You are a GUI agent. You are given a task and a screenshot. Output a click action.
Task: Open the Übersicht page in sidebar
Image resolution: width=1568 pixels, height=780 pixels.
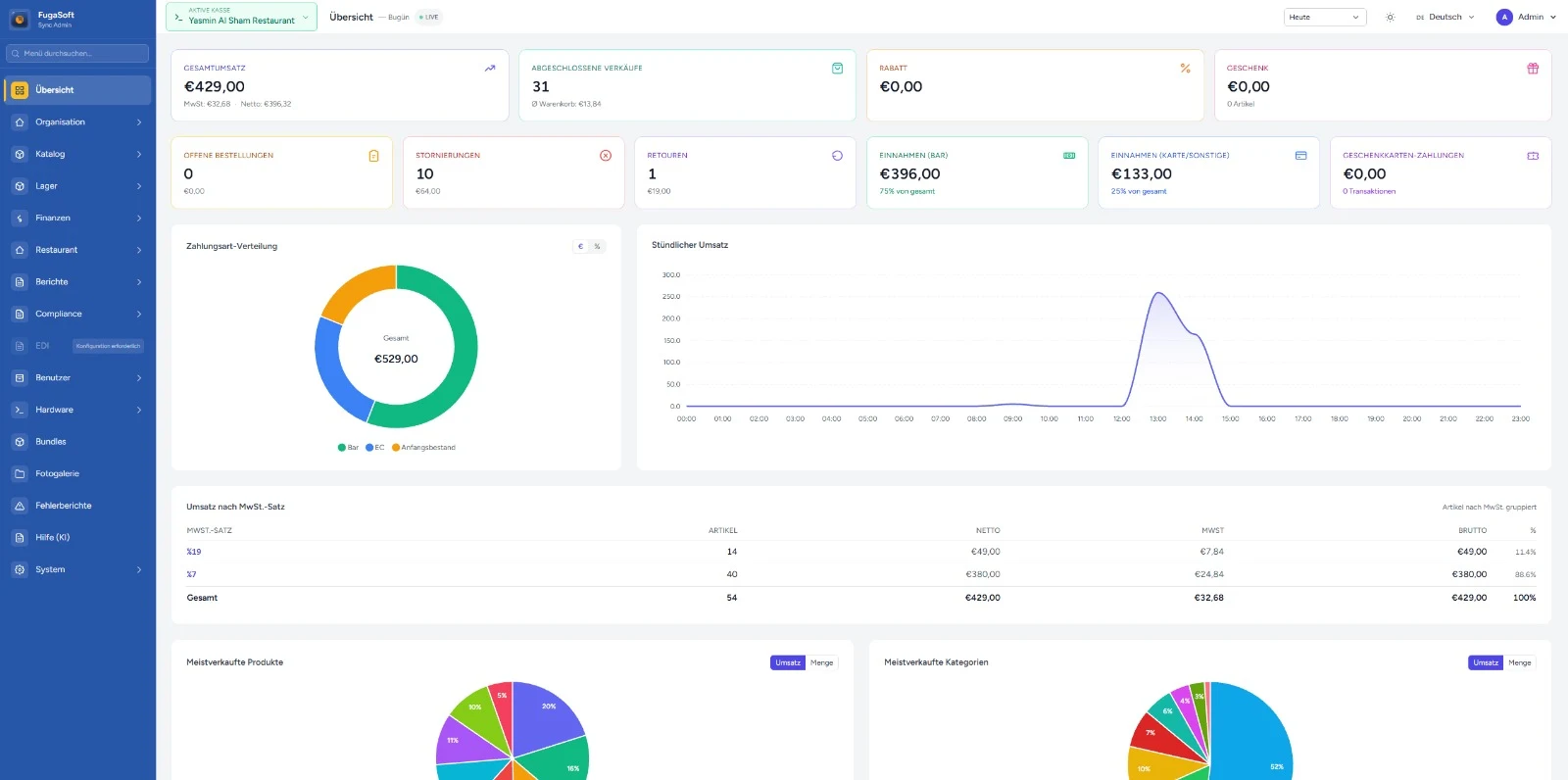click(77, 90)
